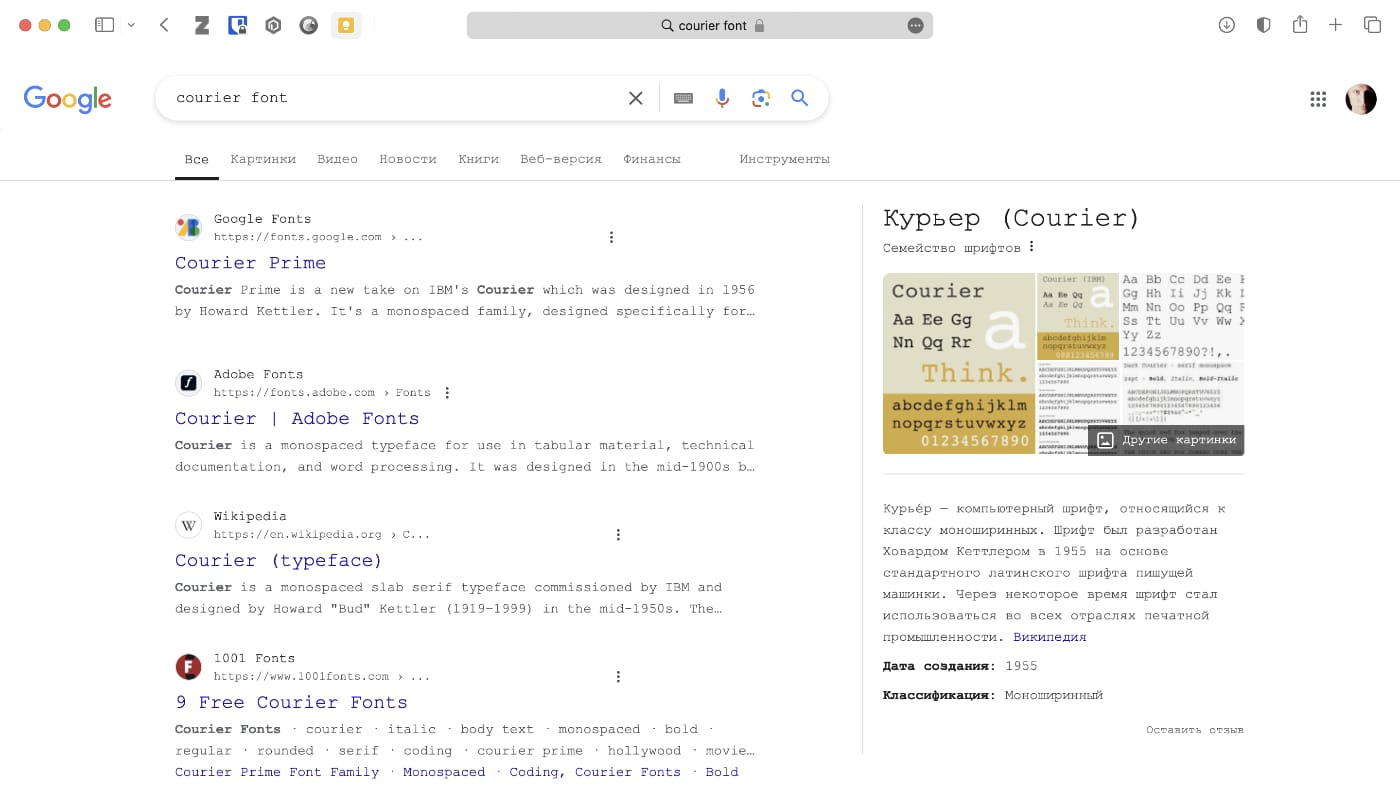Open the bold Z extension icon in toolbar
The width and height of the screenshot is (1400, 807).
click(201, 26)
